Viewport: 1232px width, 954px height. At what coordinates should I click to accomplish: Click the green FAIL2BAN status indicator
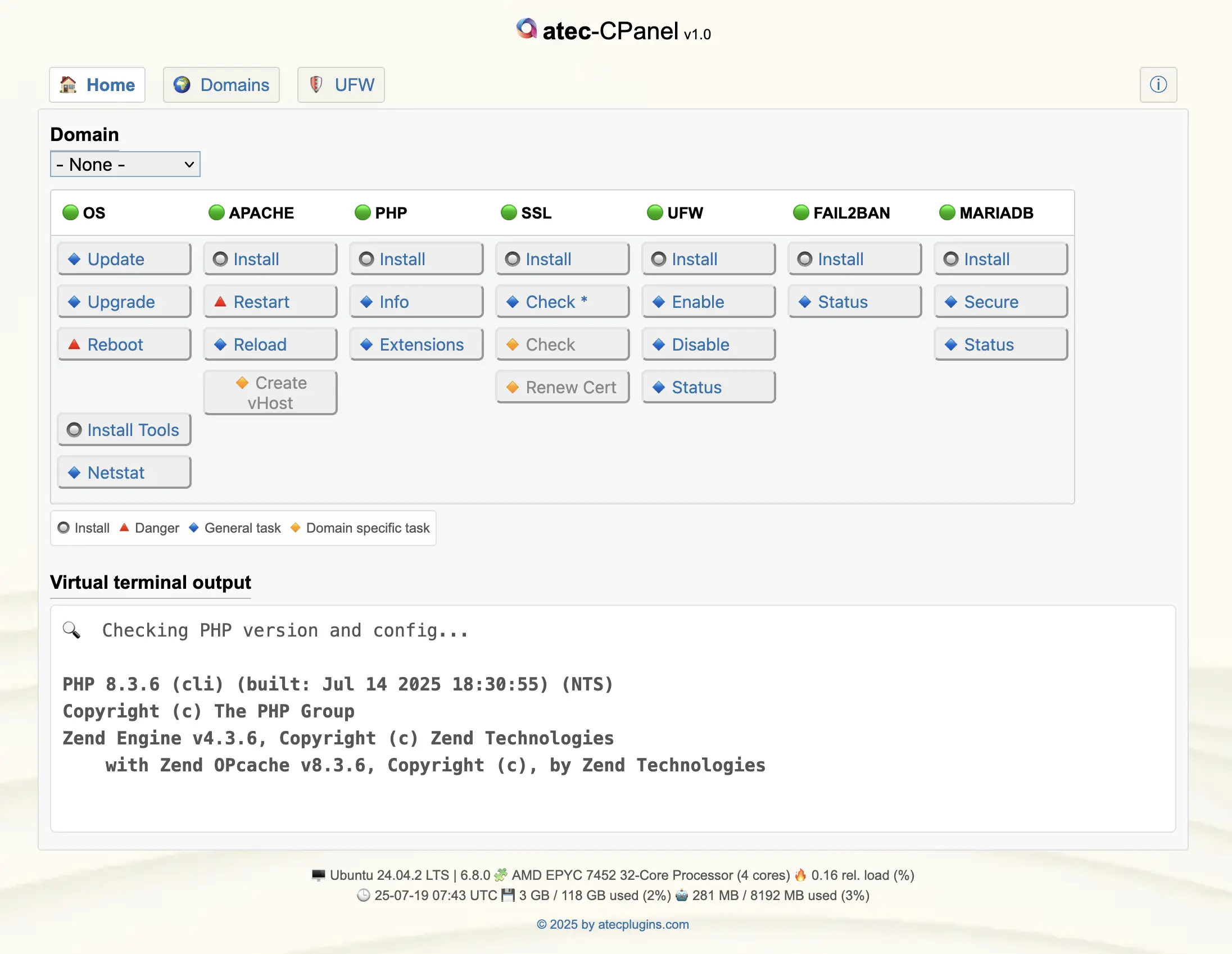801,212
